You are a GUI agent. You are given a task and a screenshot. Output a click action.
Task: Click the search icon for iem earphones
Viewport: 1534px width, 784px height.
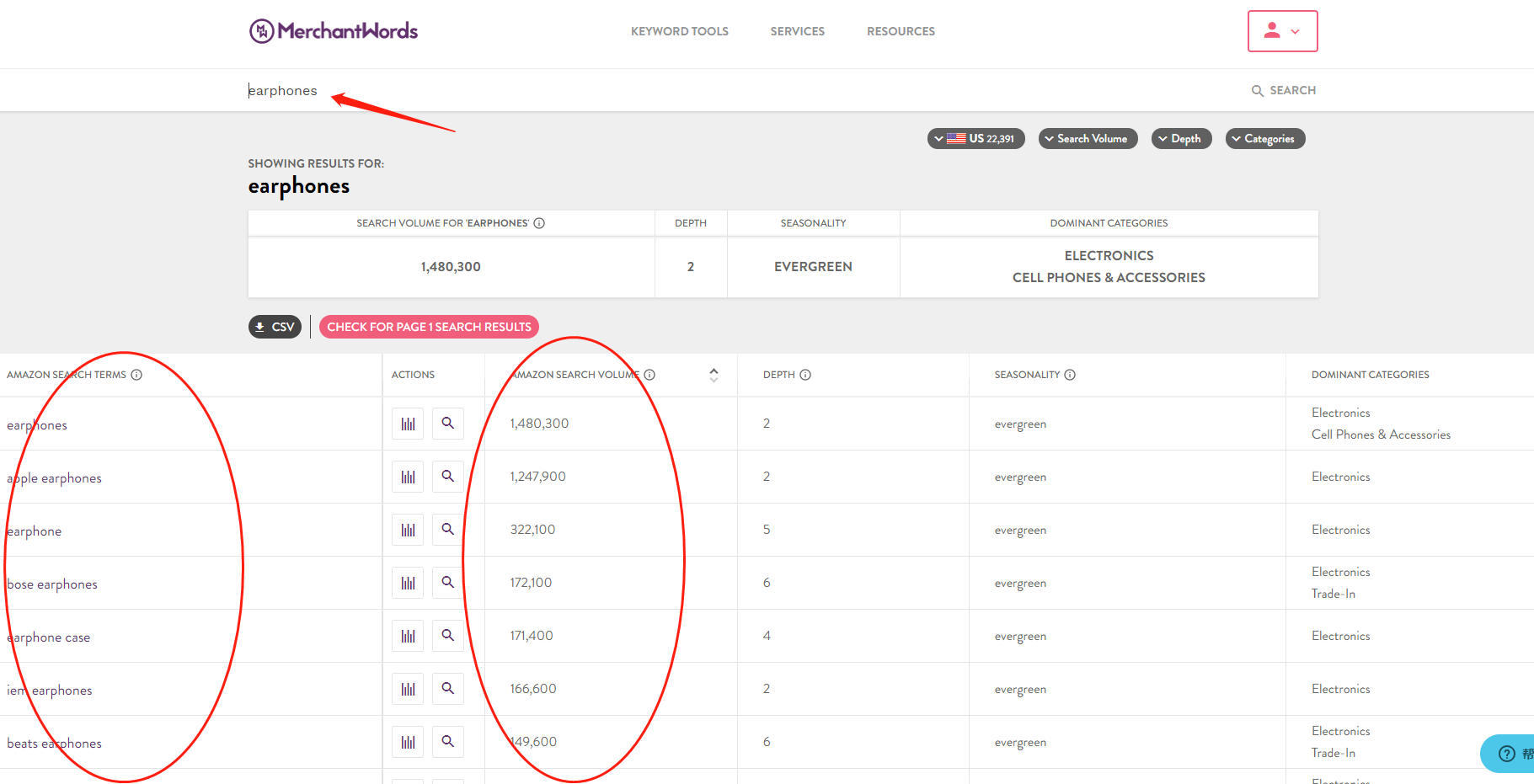pos(448,689)
